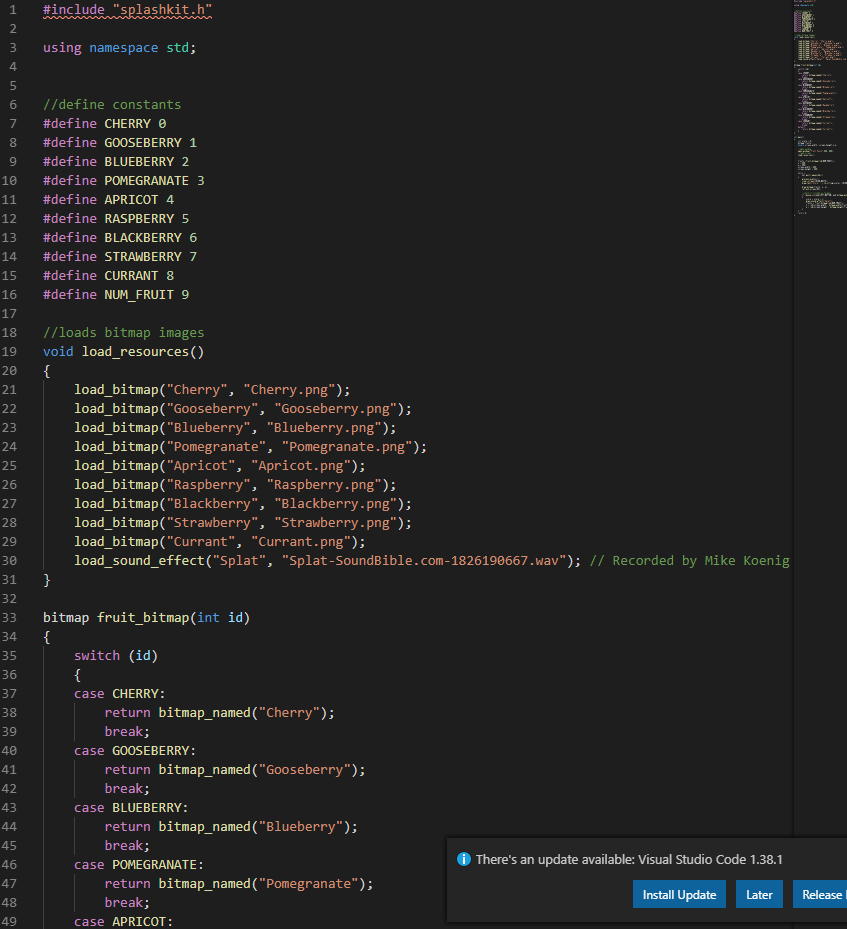Click the Install Update button
This screenshot has height=929, width=847.
(x=679, y=894)
